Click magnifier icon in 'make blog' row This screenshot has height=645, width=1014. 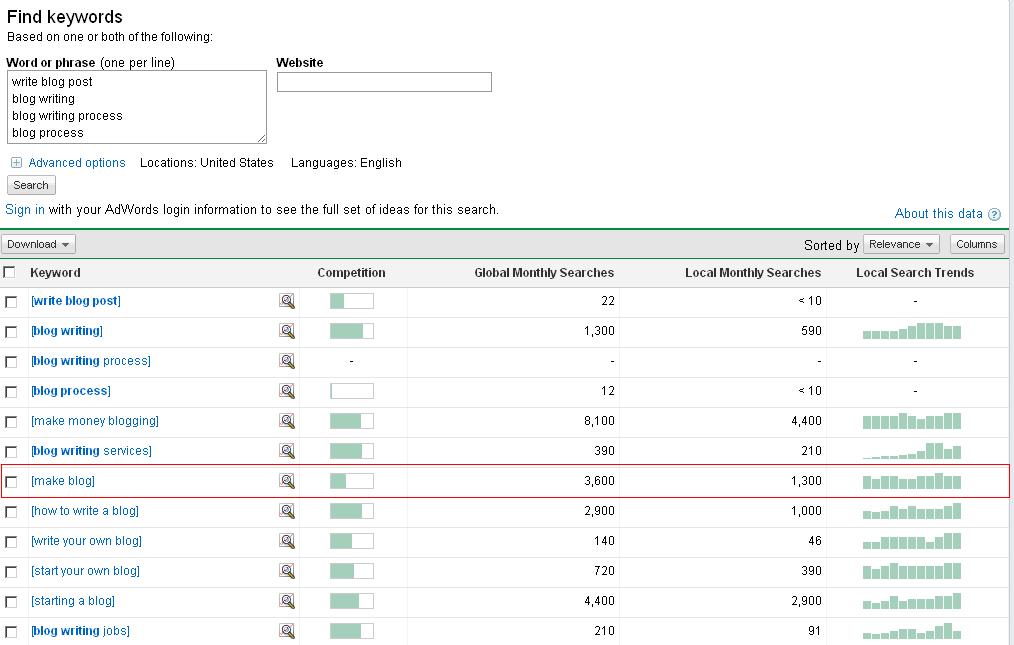tap(287, 481)
